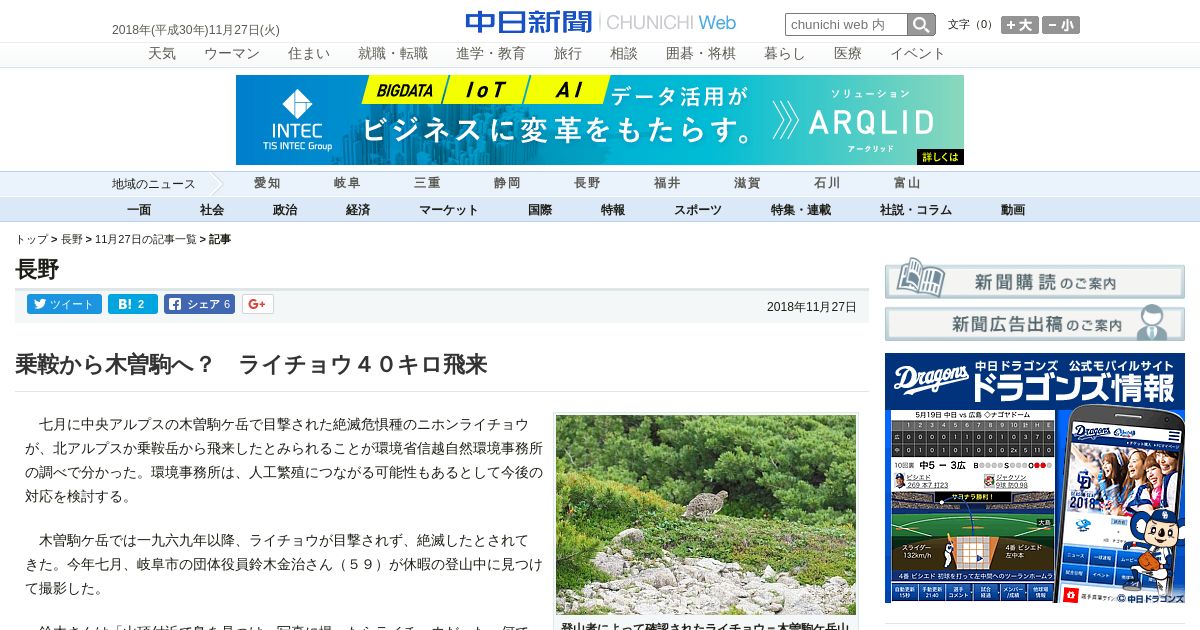Go to 一面 category
This screenshot has width=1200, height=630.
[x=139, y=210]
